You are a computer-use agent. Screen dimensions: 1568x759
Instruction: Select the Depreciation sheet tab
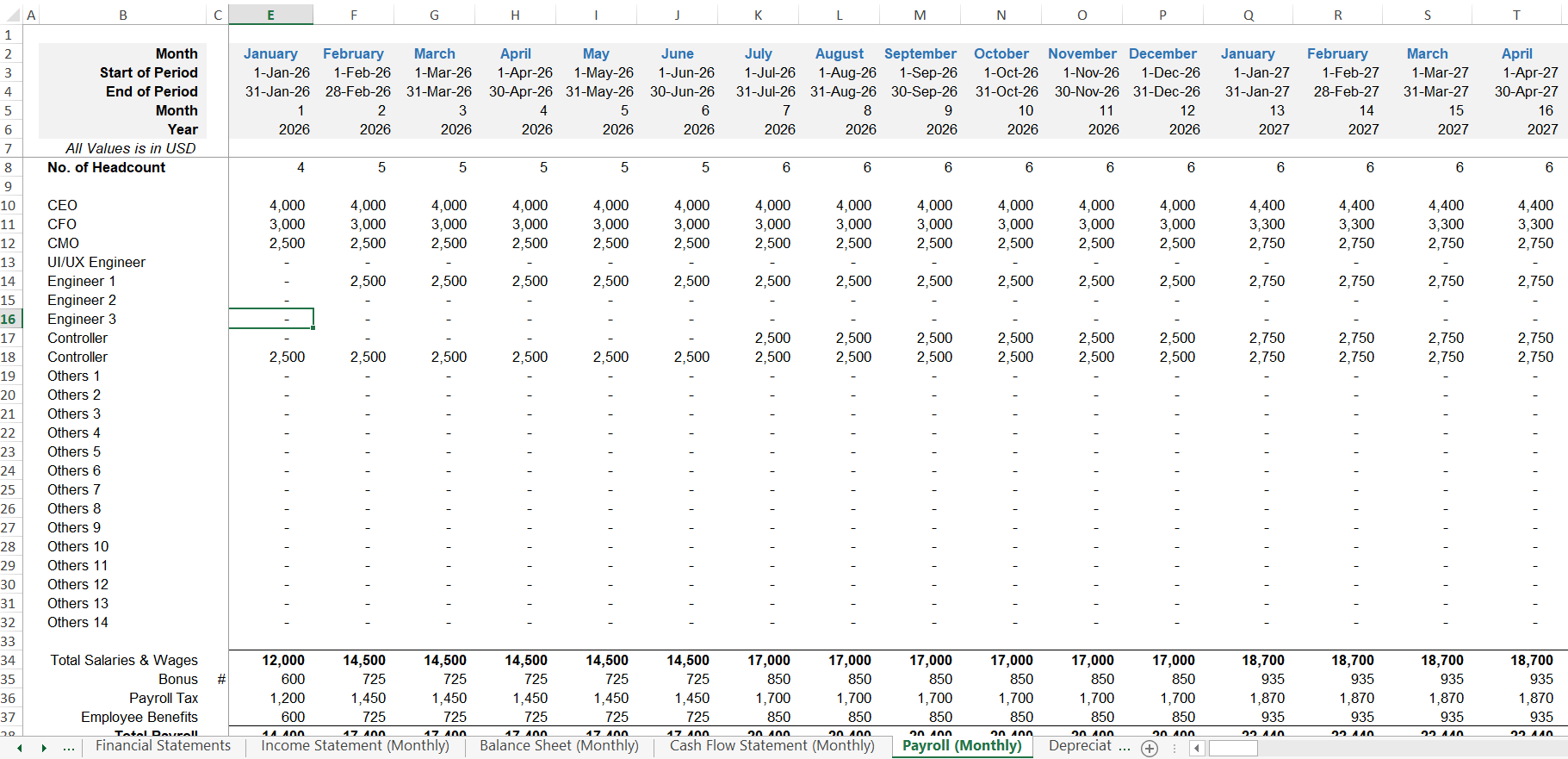[1080, 746]
